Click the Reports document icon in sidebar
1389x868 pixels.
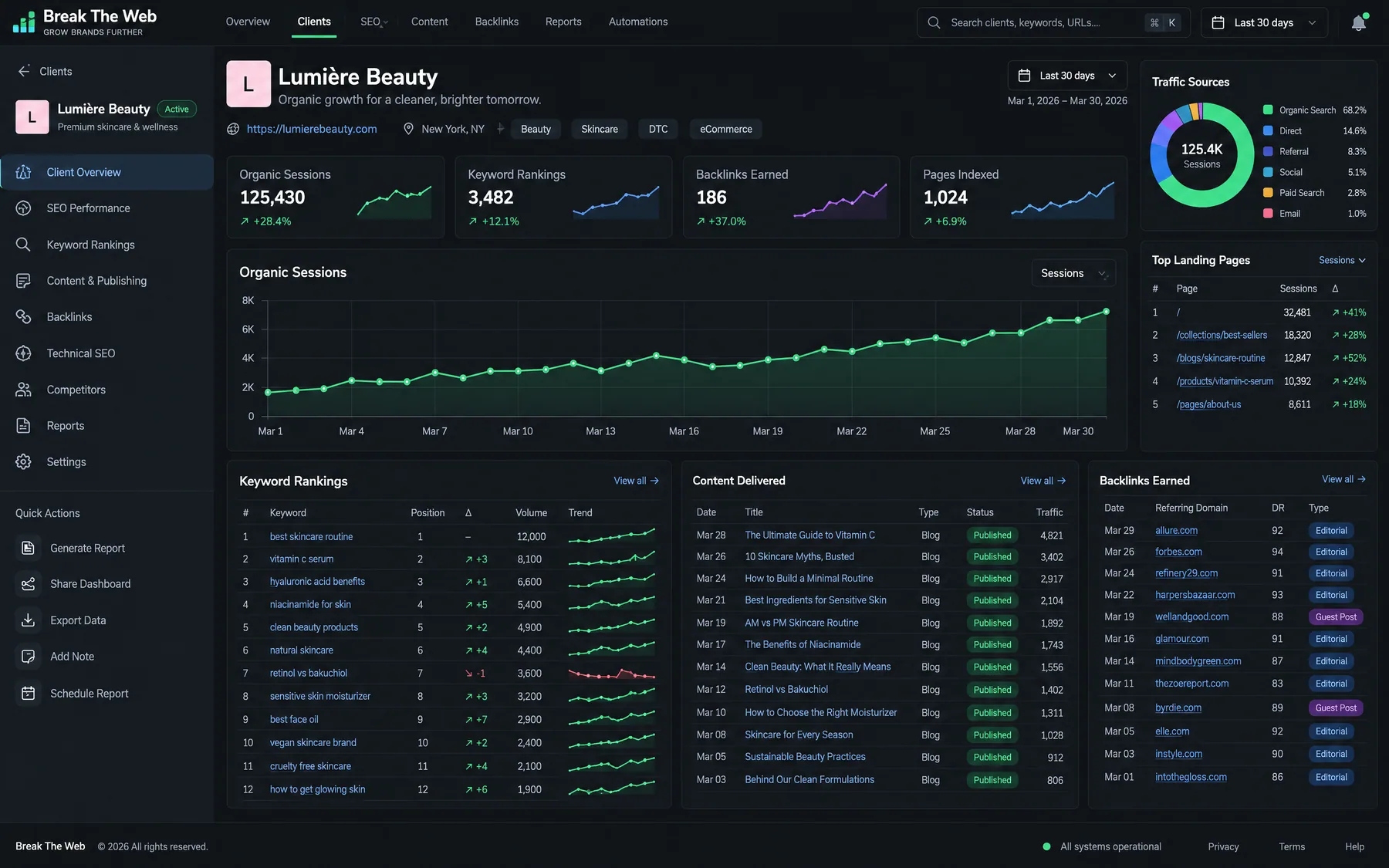[24, 426]
